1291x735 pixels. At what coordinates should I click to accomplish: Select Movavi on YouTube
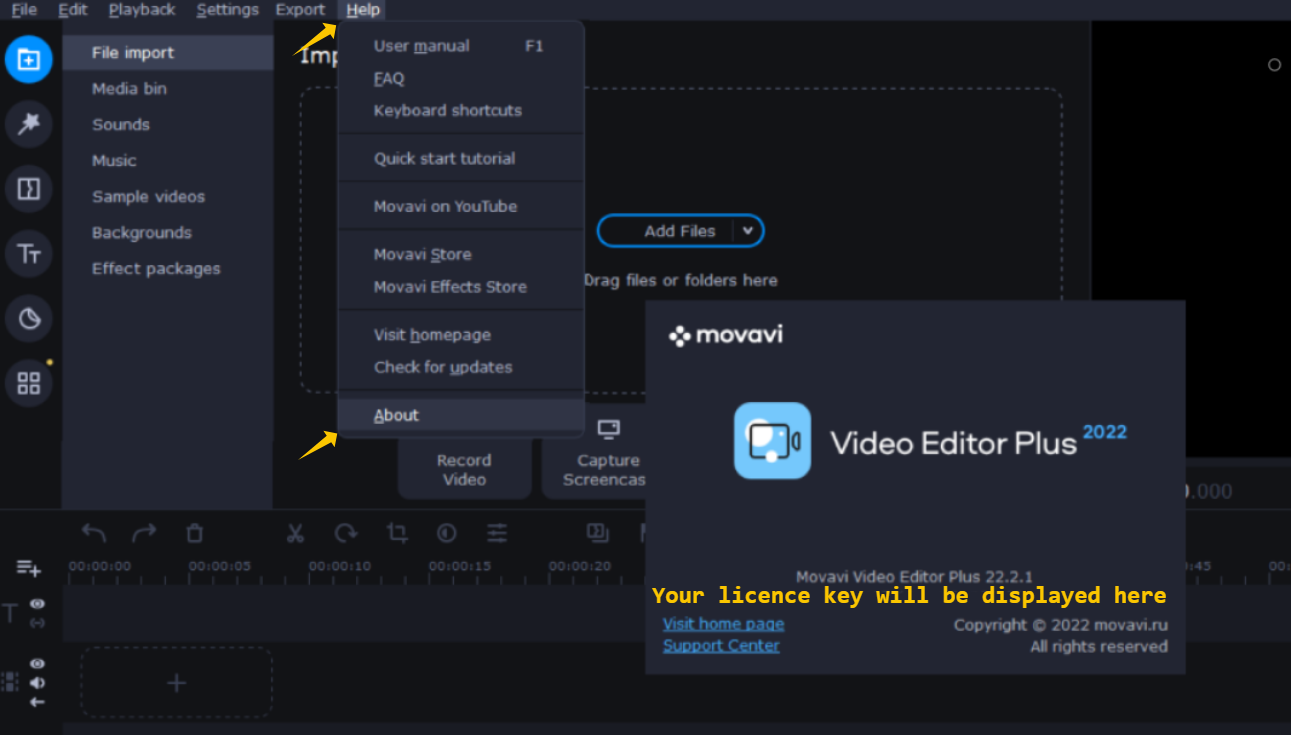pos(461,206)
